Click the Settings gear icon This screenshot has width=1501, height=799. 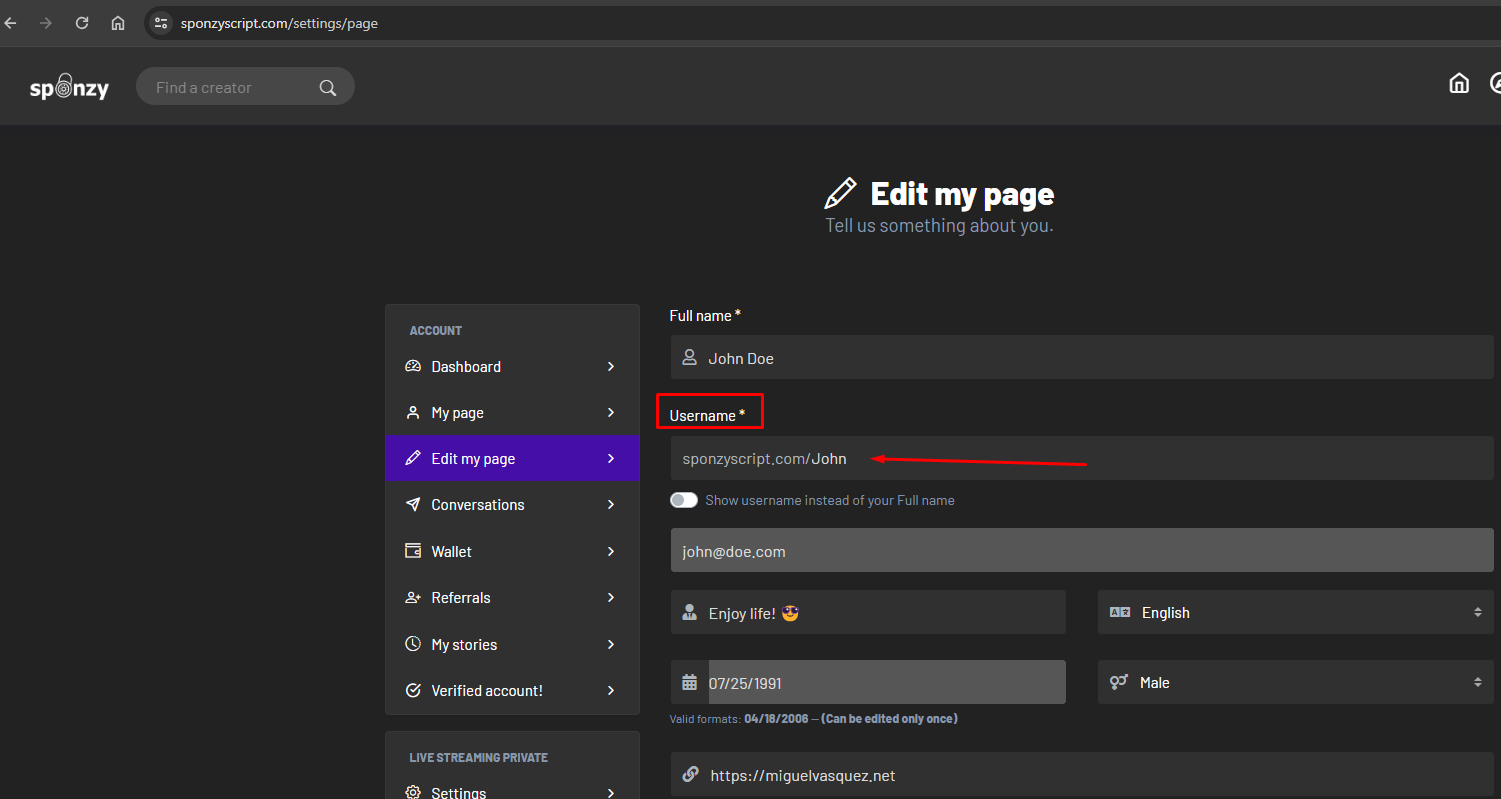[413, 792]
